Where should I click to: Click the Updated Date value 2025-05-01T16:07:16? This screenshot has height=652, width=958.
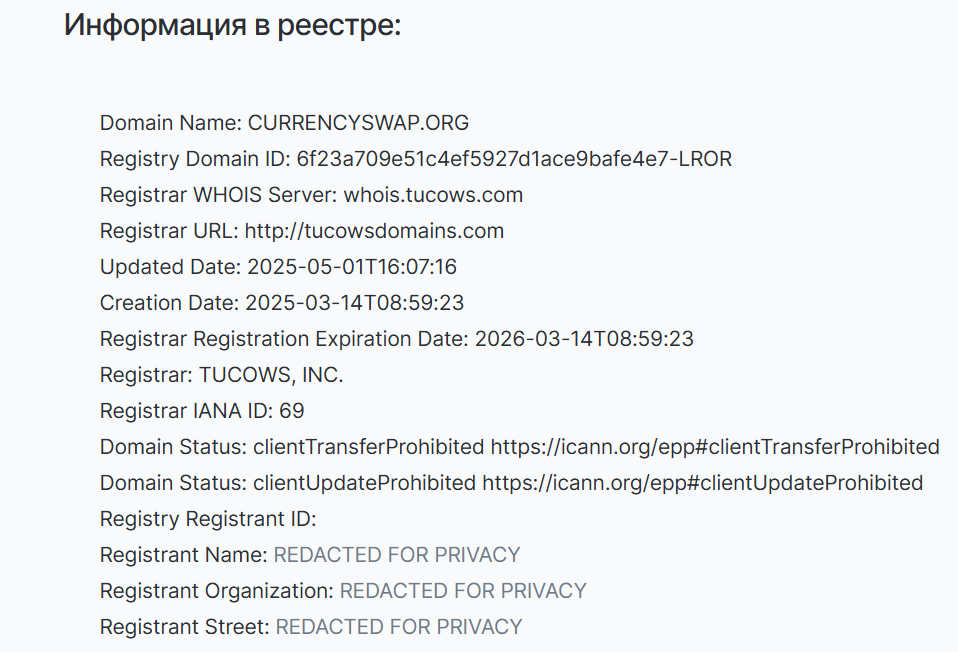[352, 267]
